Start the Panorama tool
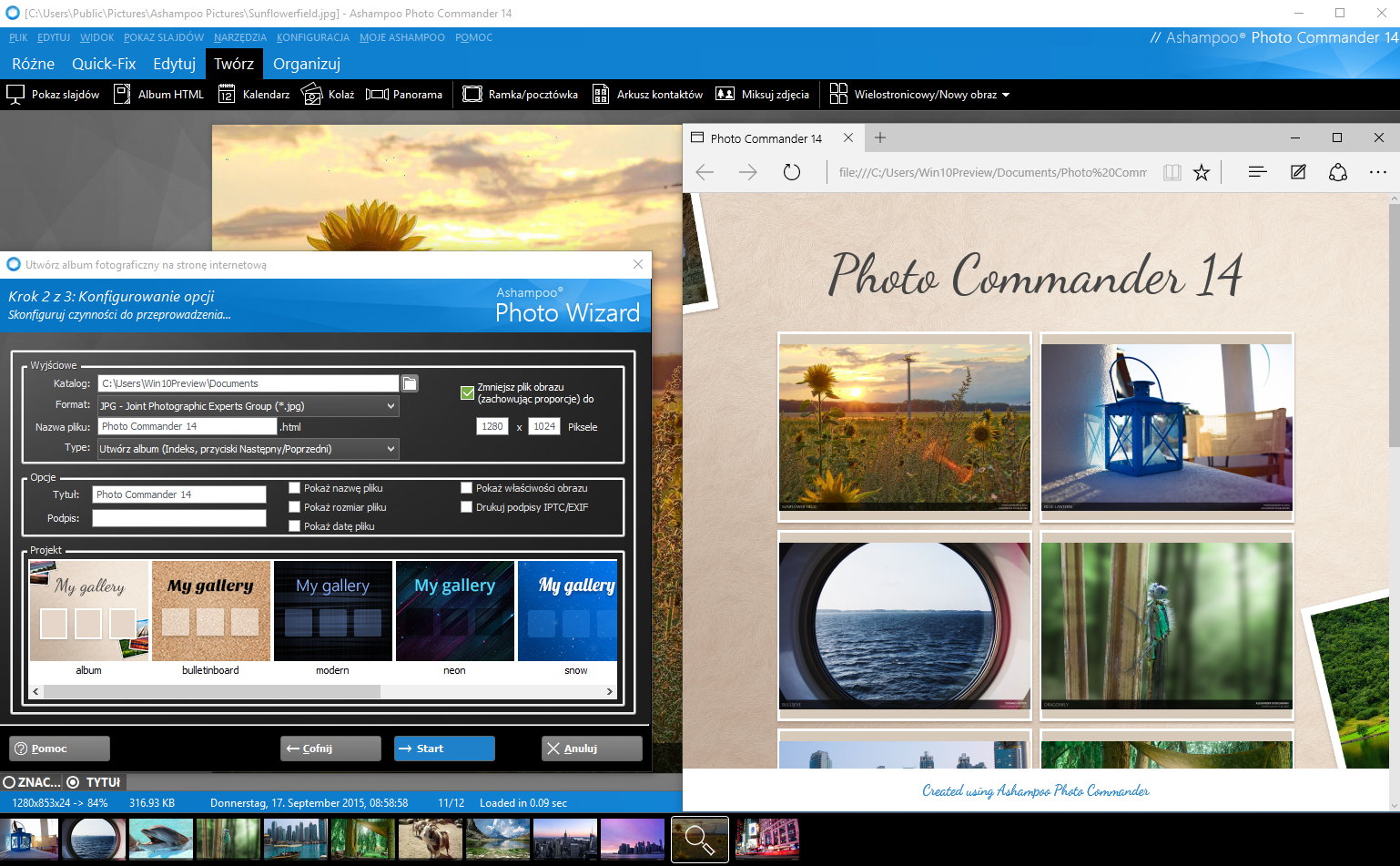 point(404,95)
